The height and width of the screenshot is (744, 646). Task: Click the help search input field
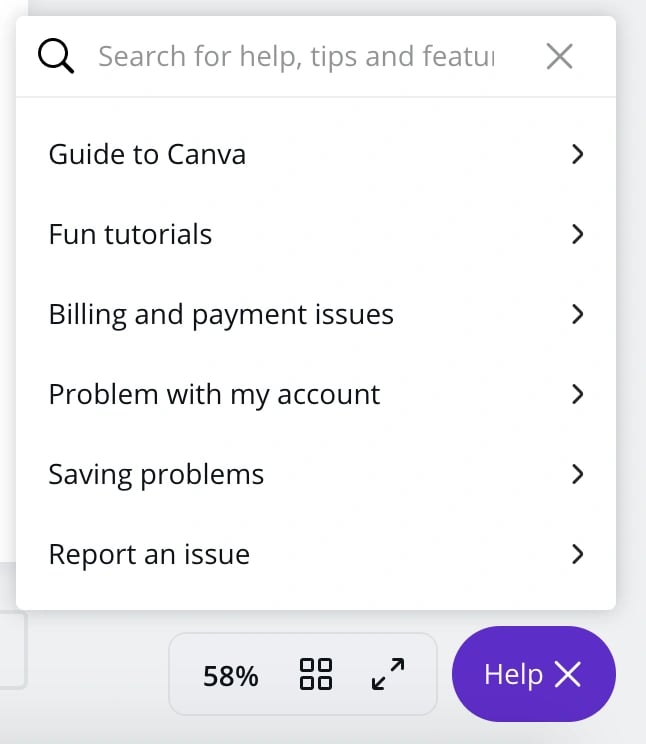tap(296, 57)
